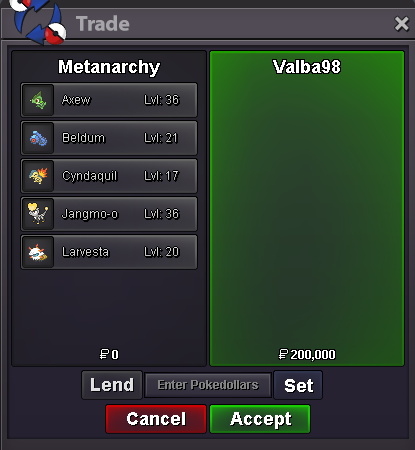
Task: Select the Larvesta Lvl 20 entry
Action: click(x=109, y=252)
